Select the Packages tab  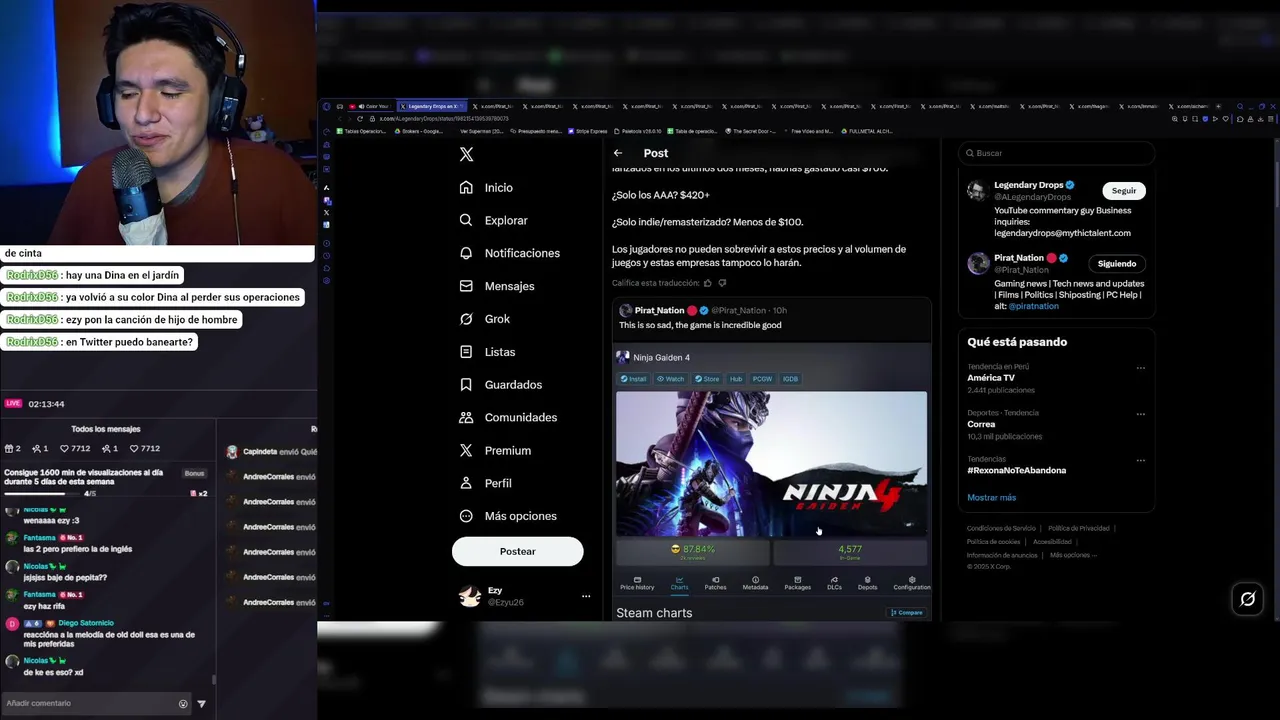797,583
